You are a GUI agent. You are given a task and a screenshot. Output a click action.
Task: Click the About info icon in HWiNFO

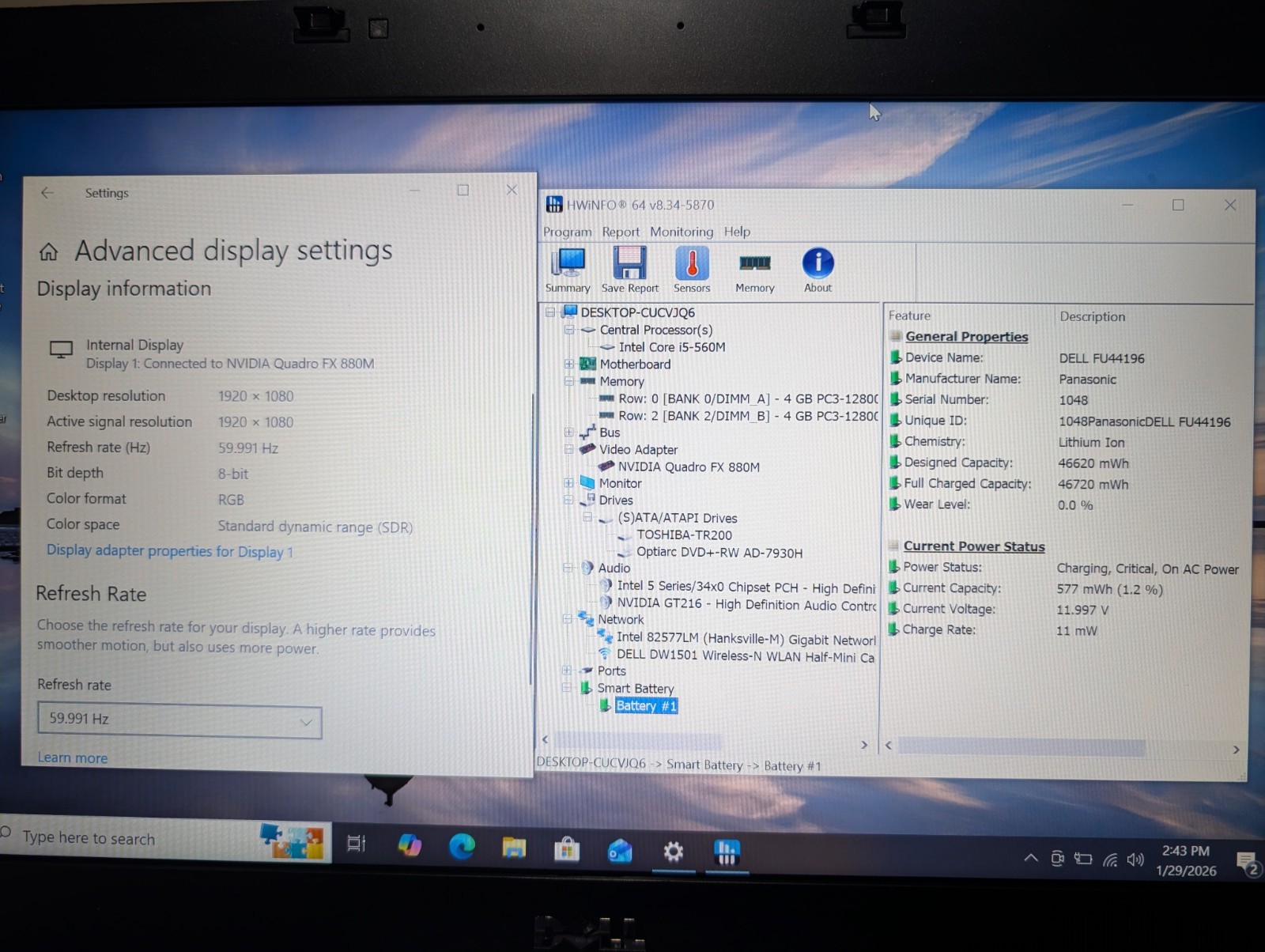pos(818,270)
